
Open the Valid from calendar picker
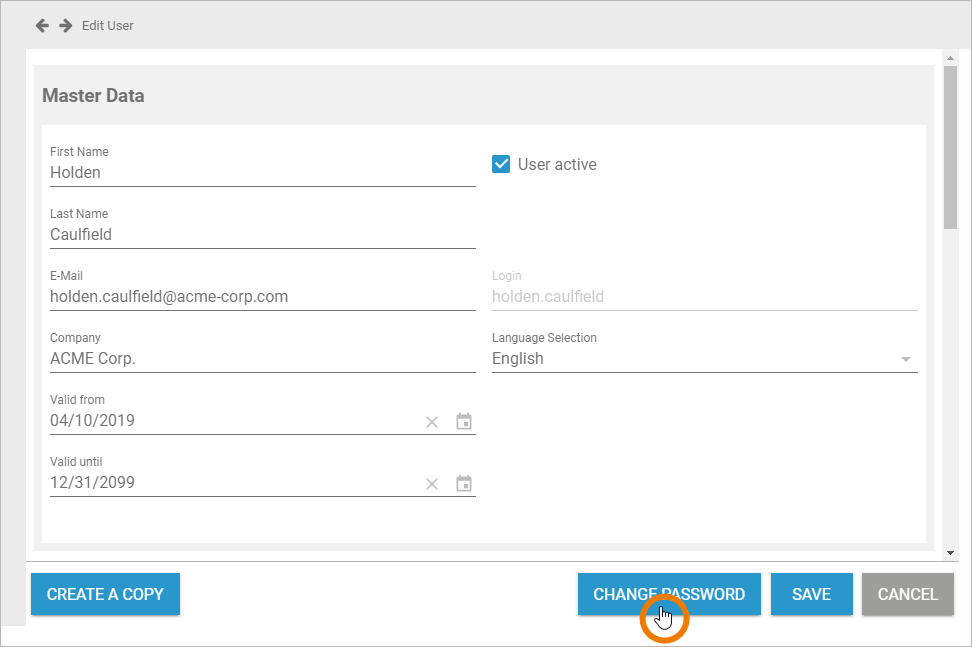464,422
